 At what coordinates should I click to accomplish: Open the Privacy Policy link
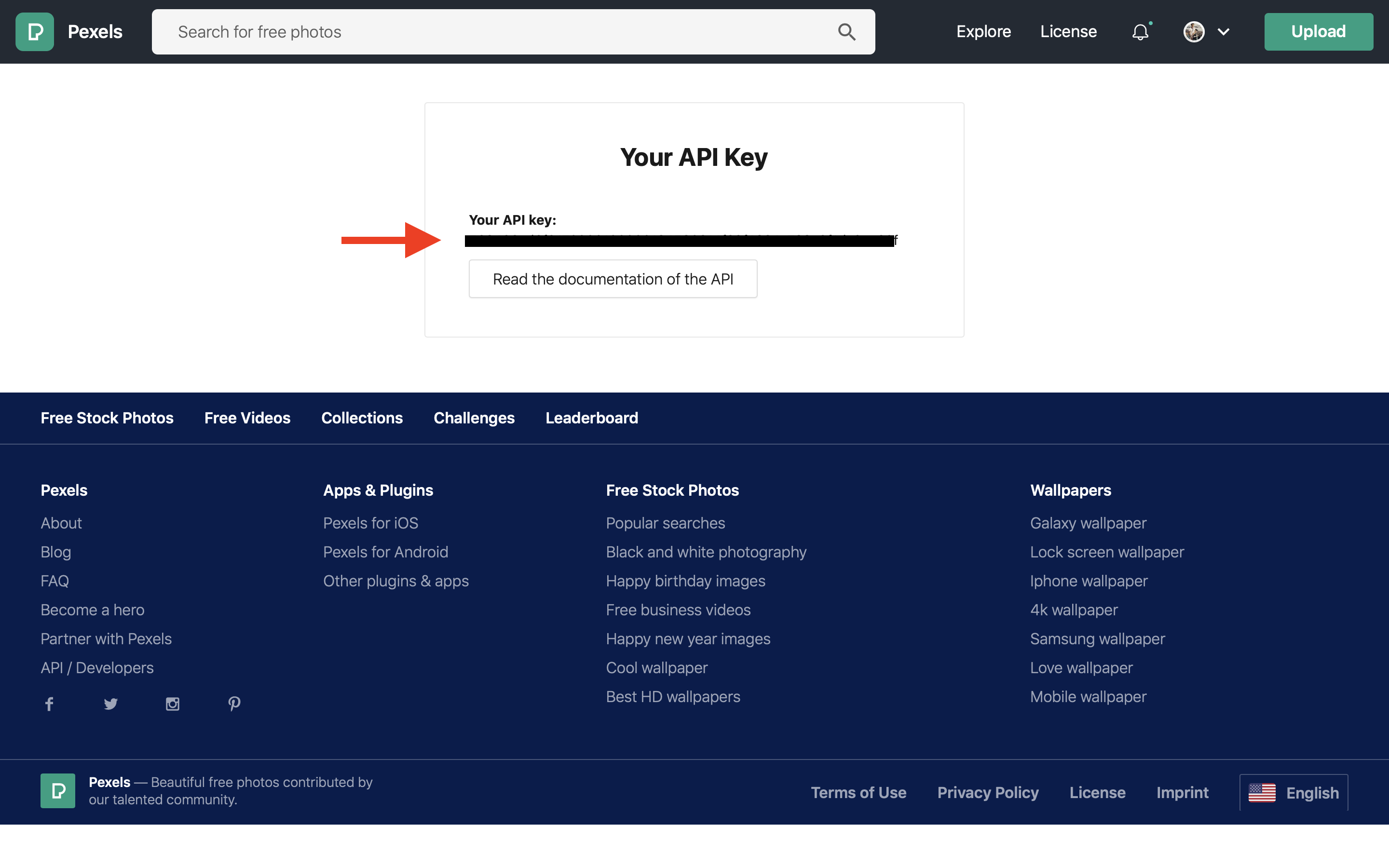(987, 793)
